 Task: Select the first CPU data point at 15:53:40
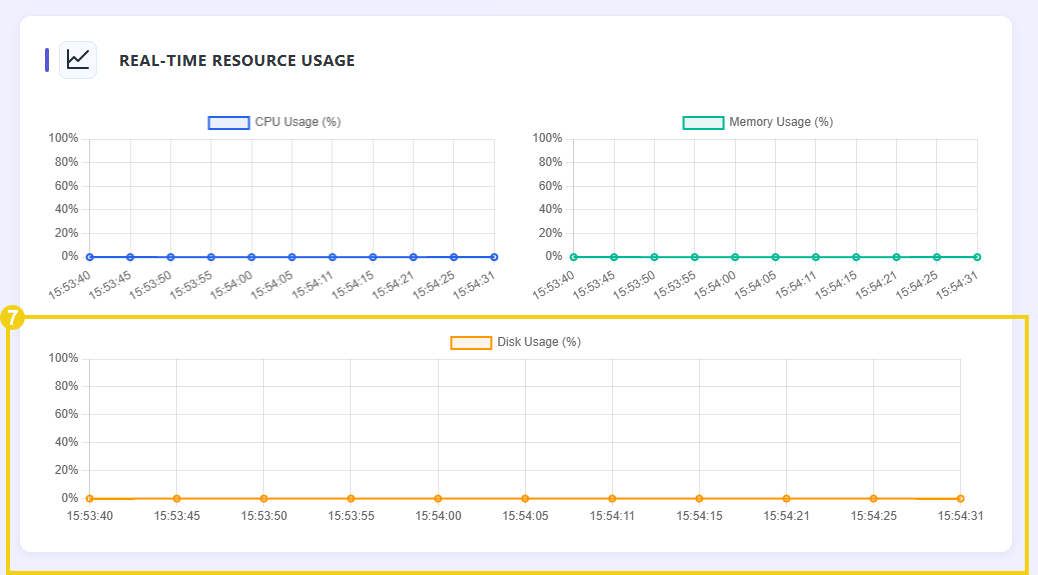pyautogui.click(x=90, y=257)
